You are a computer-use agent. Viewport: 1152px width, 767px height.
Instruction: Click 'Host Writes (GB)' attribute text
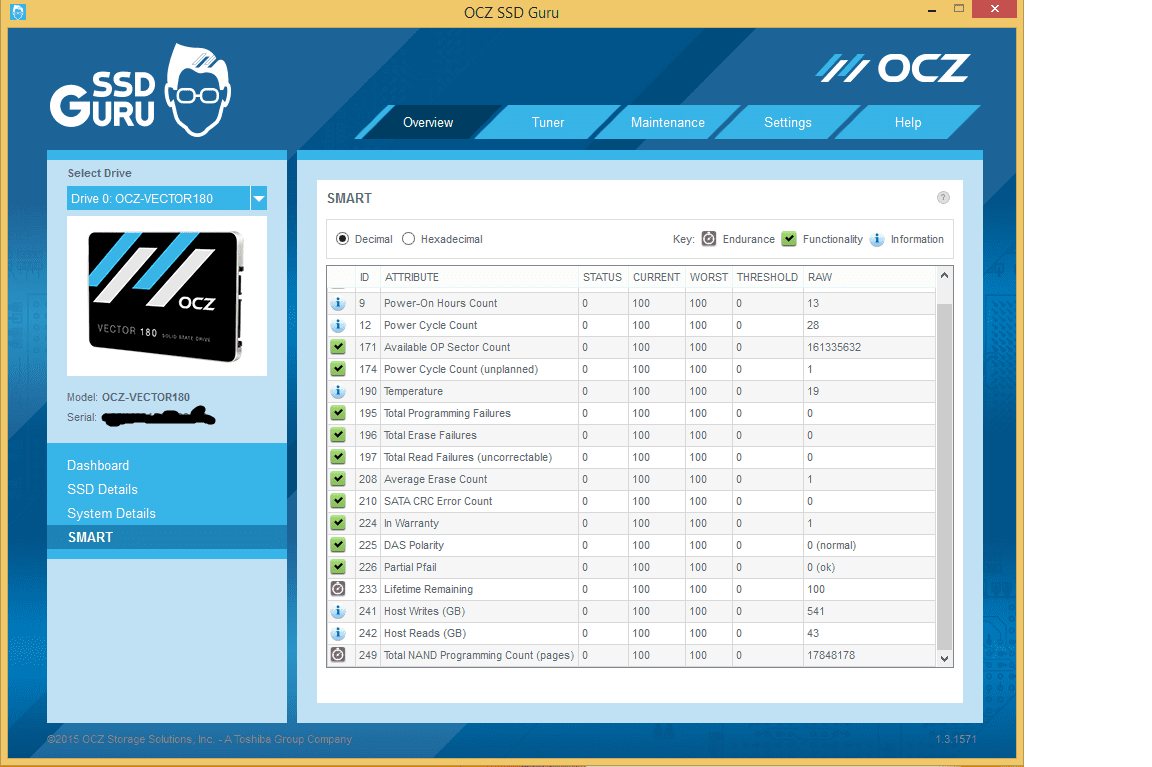pos(424,611)
